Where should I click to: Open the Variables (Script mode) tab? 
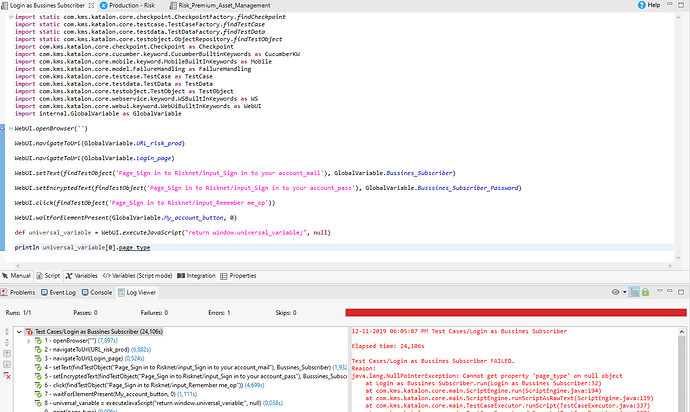pos(137,276)
